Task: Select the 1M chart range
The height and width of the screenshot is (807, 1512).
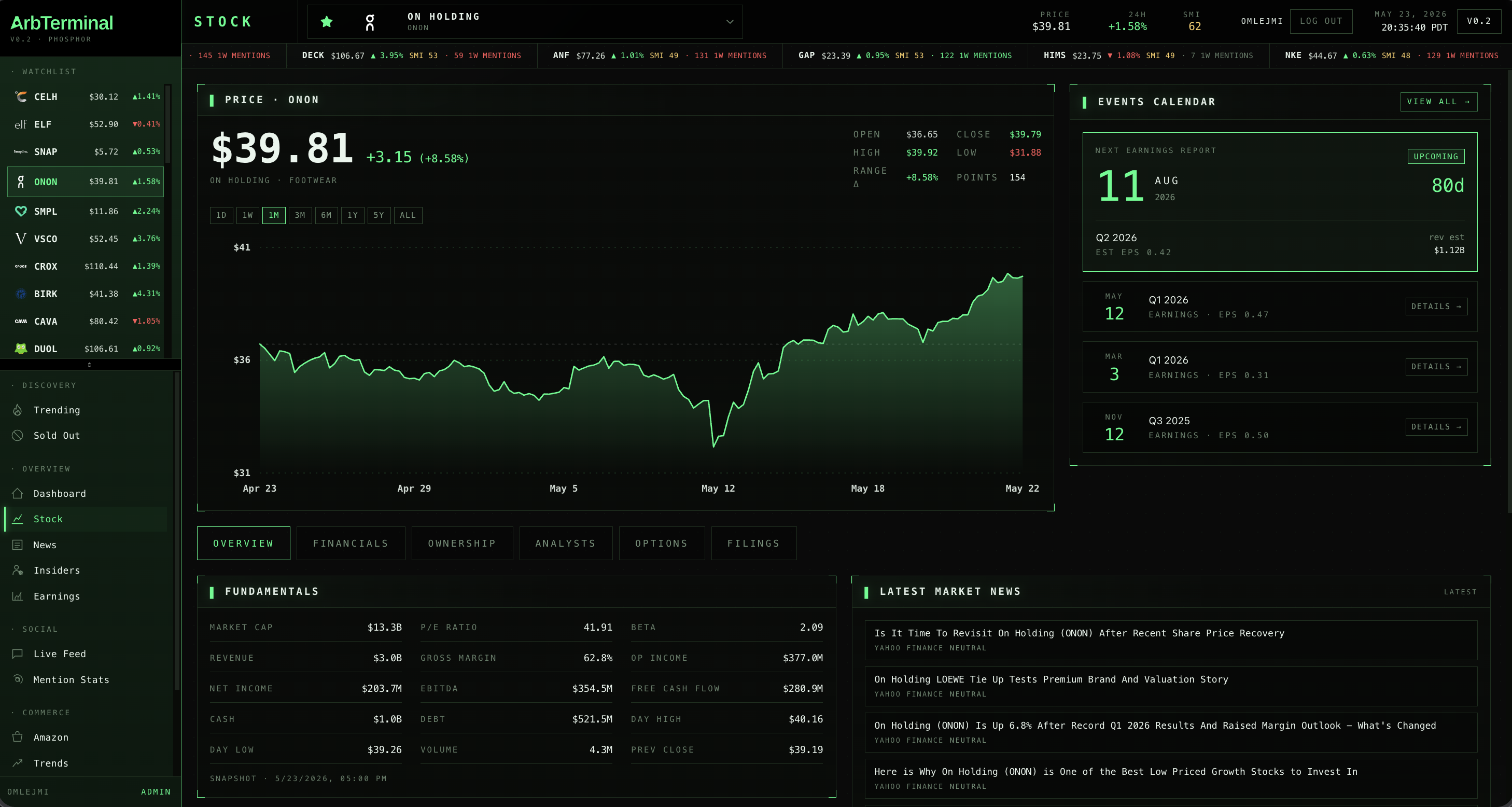Action: click(274, 215)
